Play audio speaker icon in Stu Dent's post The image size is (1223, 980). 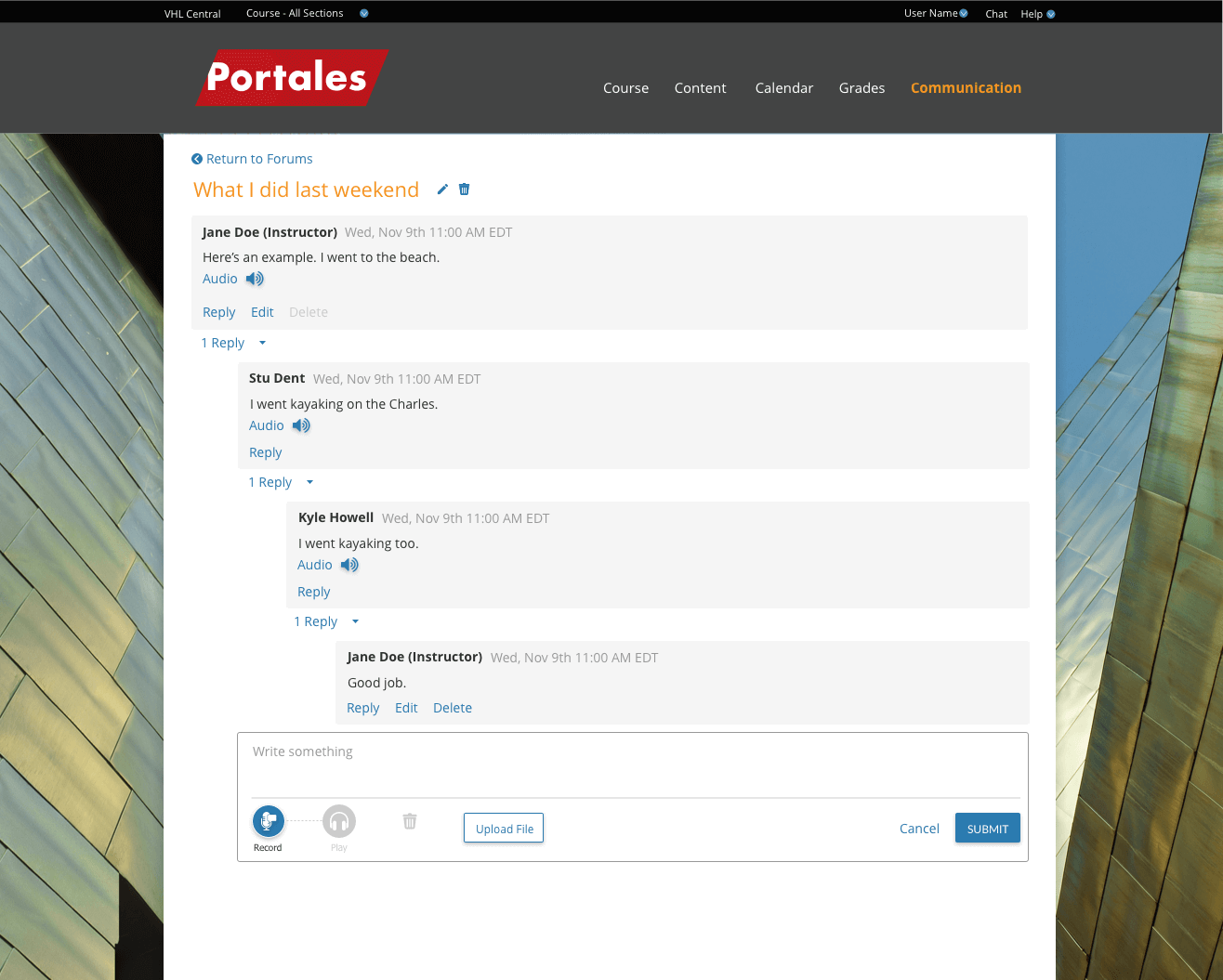[301, 425]
